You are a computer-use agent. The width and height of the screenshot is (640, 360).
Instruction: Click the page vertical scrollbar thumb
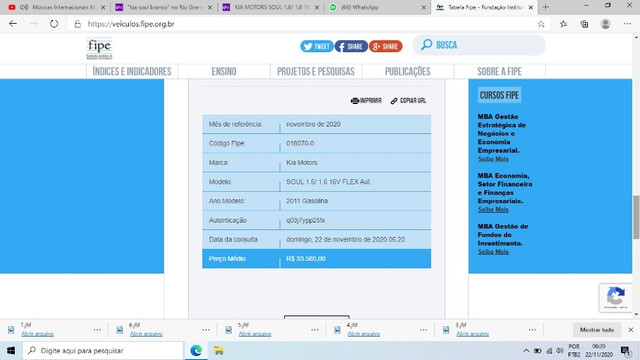(636, 217)
